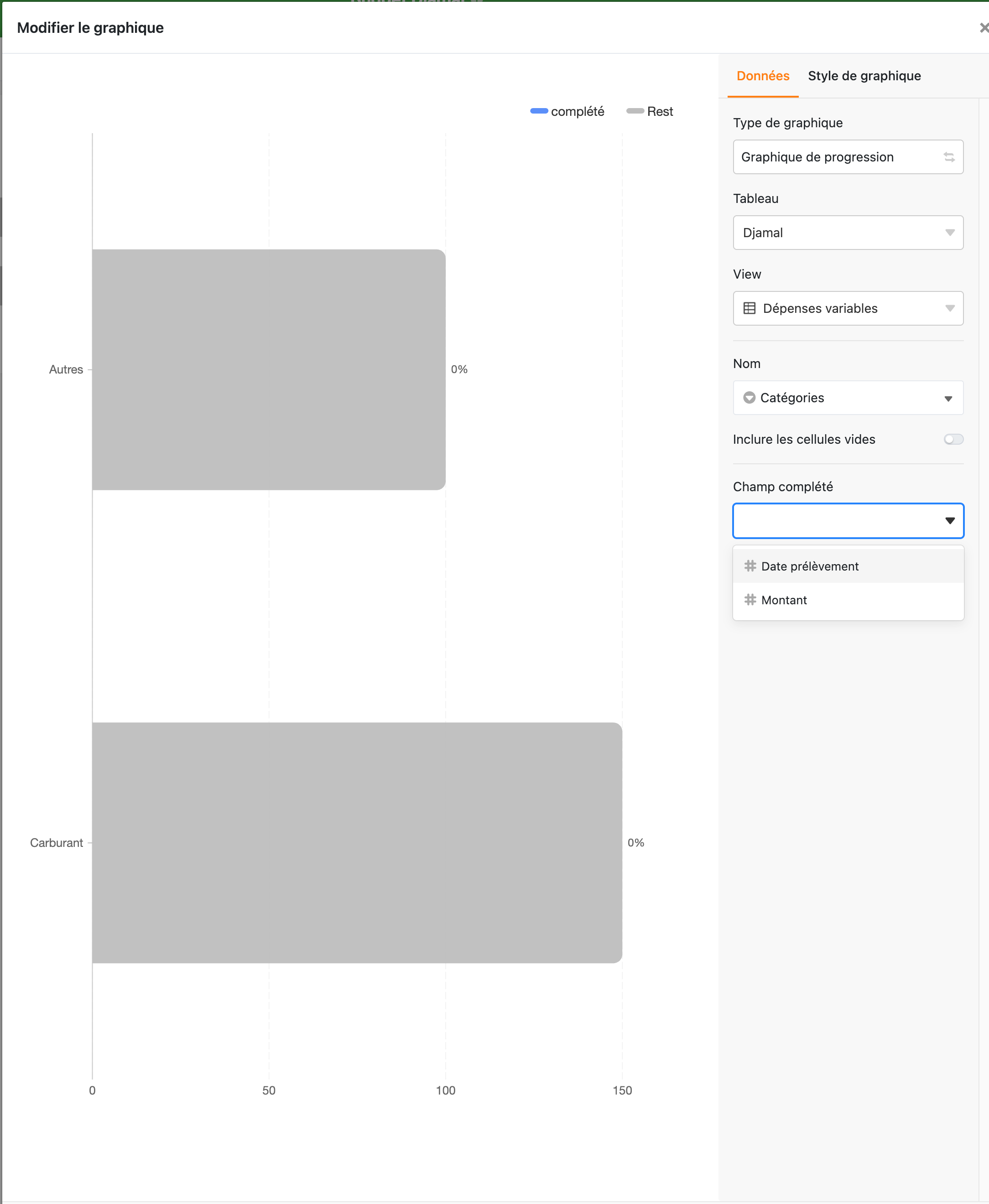The height and width of the screenshot is (1204, 989).
Task: Click the number icon beside Date prélèvement
Action: (x=750, y=566)
